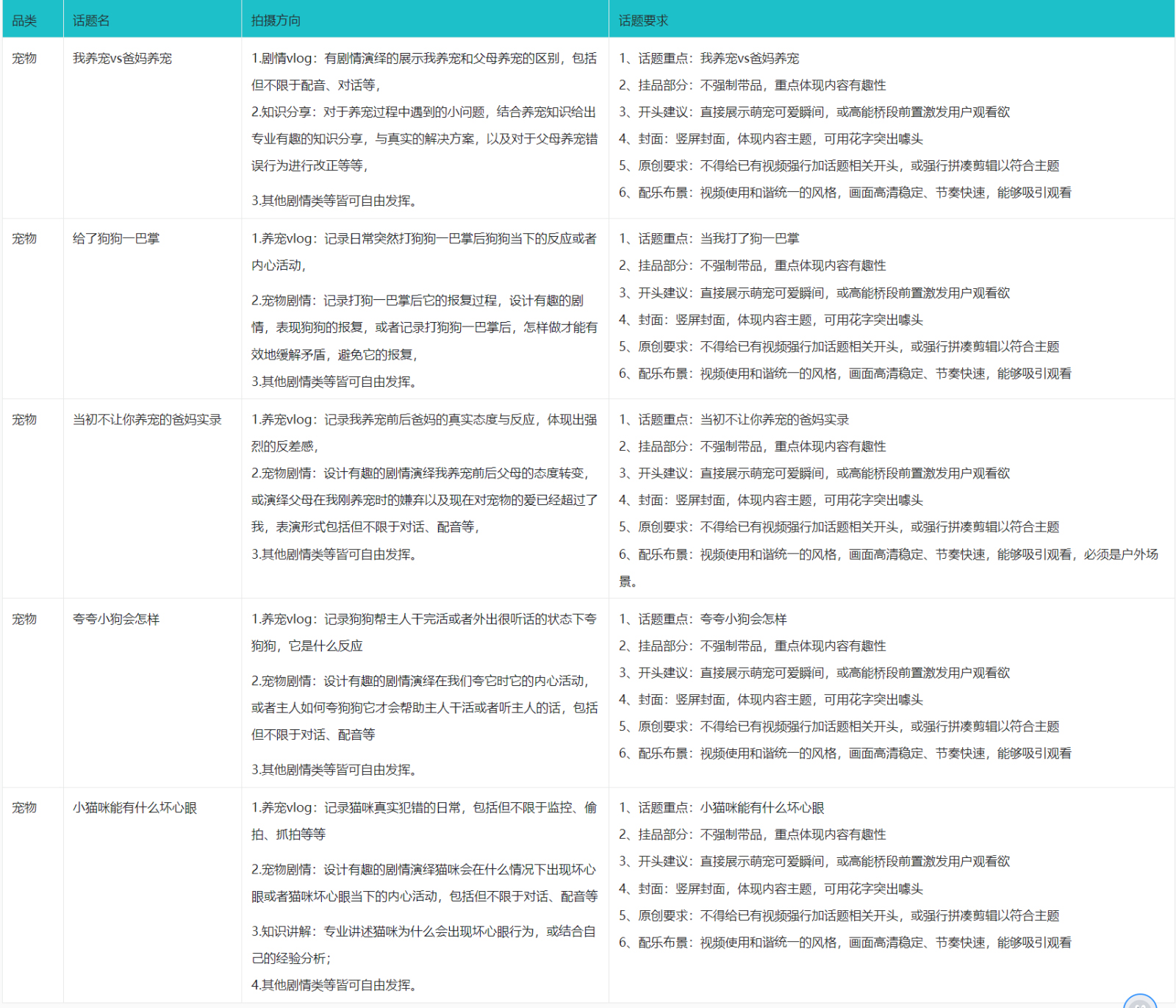
Task: Select the topic 我养宠vs爸妈养宠
Action: point(122,58)
